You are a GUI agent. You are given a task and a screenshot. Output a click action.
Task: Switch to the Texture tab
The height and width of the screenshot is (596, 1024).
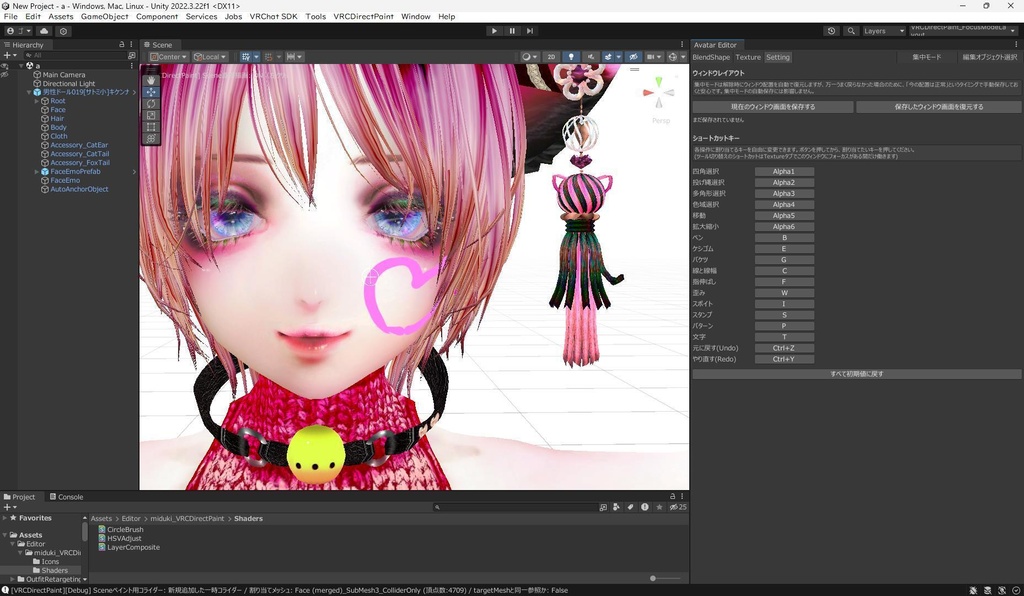tap(748, 57)
